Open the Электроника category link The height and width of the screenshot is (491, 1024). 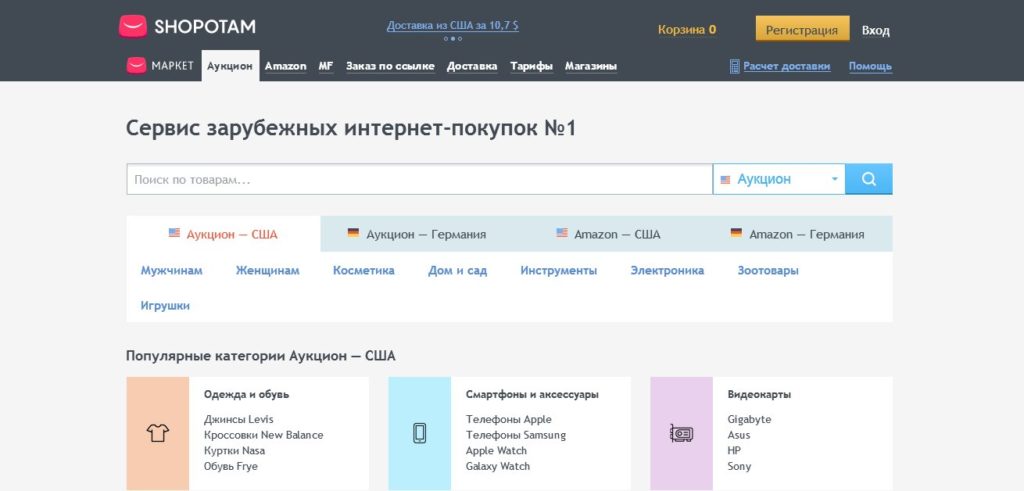click(667, 271)
